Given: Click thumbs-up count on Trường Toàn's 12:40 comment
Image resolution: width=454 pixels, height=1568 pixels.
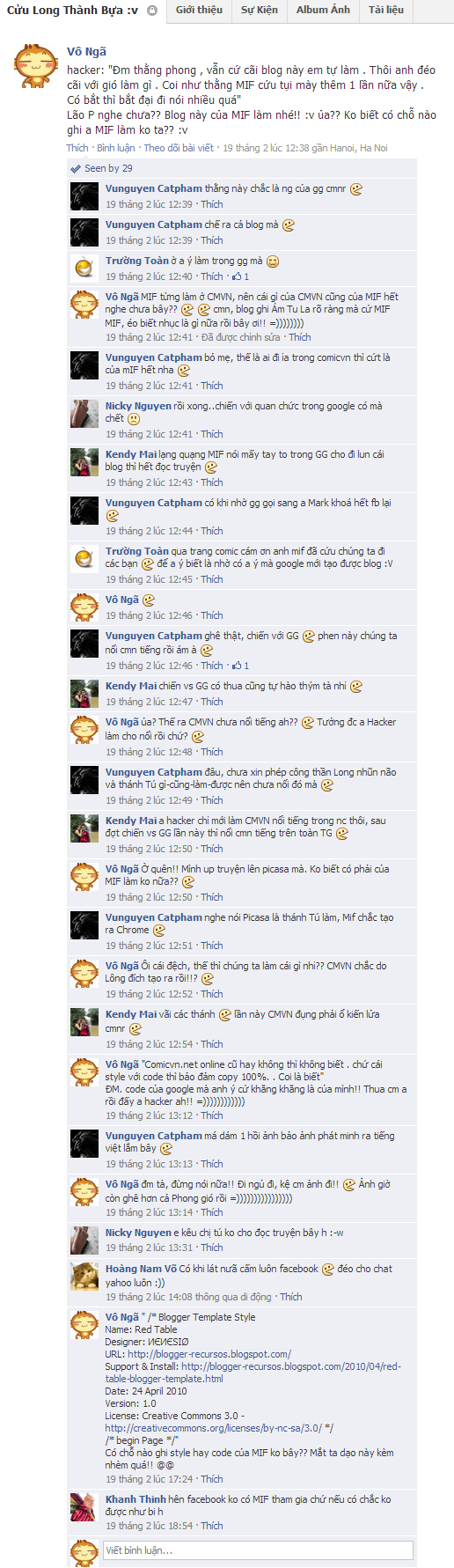Looking at the screenshot, I should (x=240, y=276).
